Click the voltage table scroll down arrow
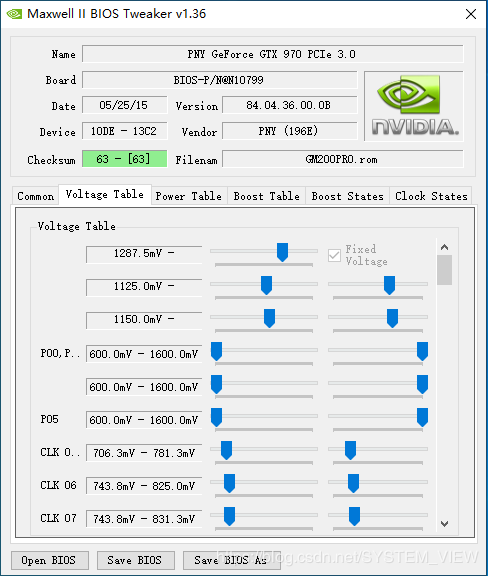The width and height of the screenshot is (488, 576). [445, 524]
